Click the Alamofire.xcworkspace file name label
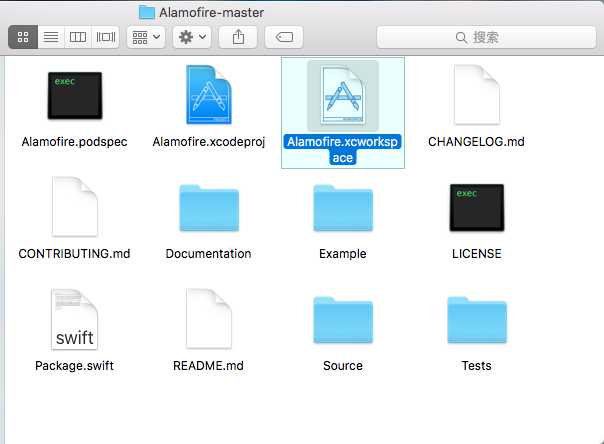The width and height of the screenshot is (604, 444). (x=343, y=150)
